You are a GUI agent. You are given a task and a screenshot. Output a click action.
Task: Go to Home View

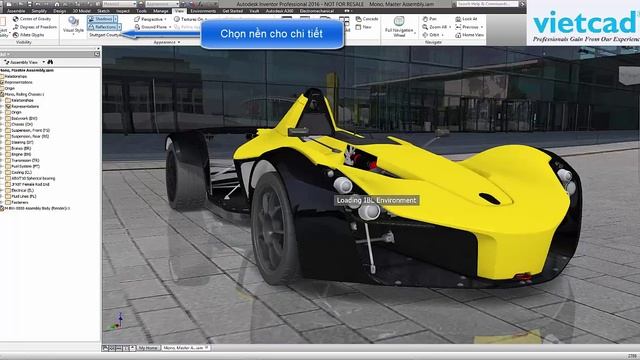469,35
